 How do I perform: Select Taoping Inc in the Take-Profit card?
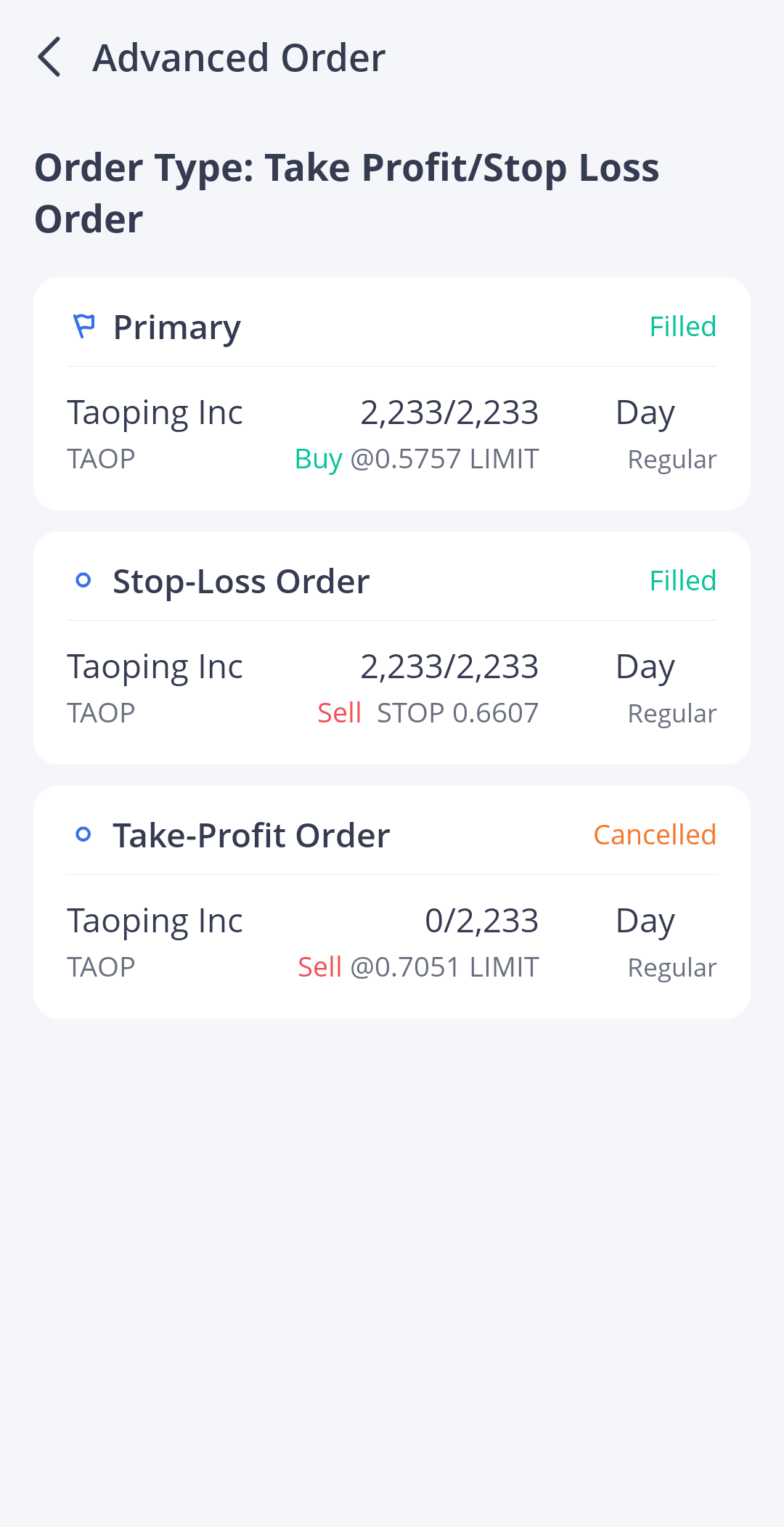(x=155, y=921)
